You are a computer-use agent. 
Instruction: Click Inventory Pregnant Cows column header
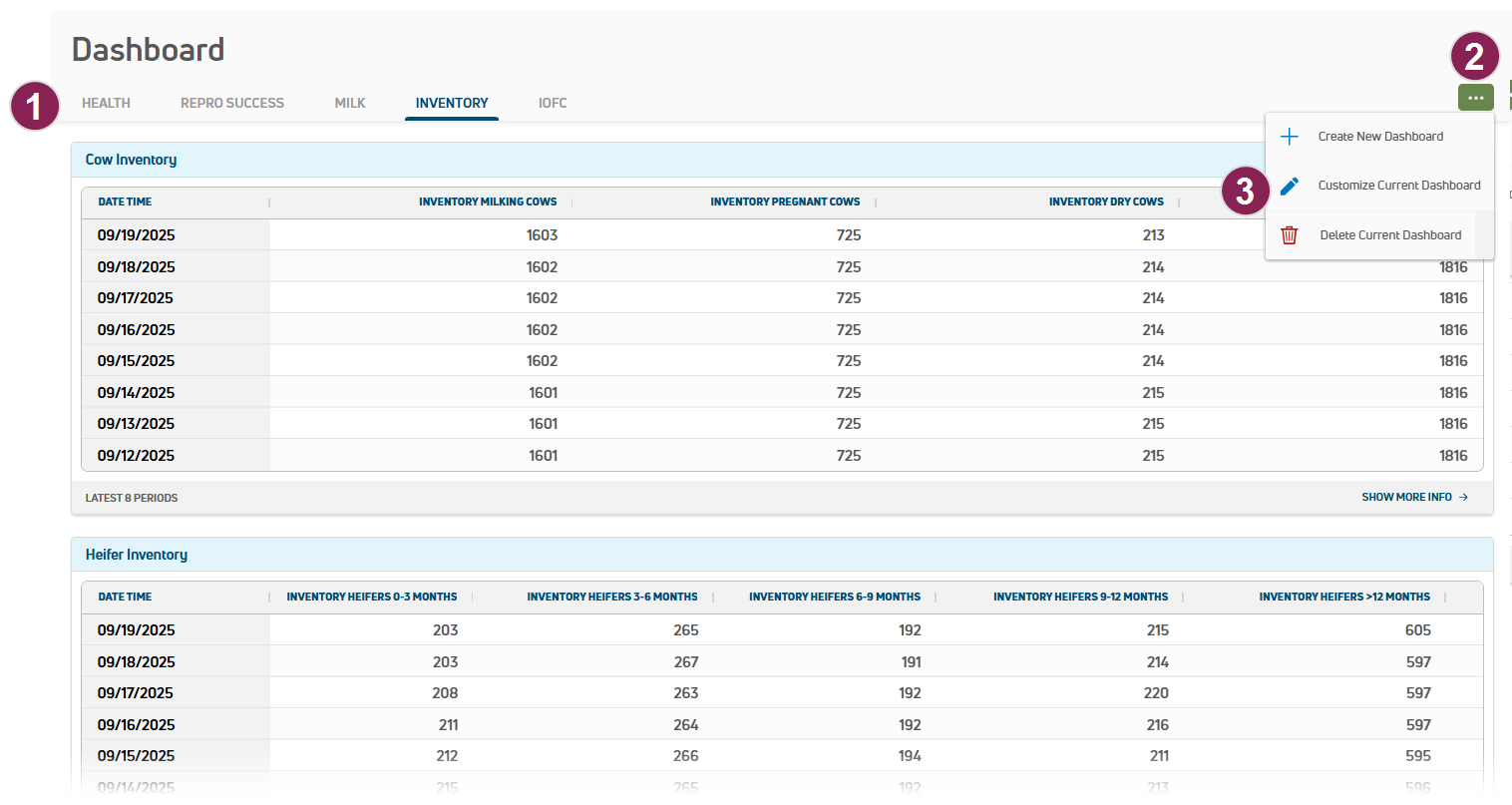point(785,201)
